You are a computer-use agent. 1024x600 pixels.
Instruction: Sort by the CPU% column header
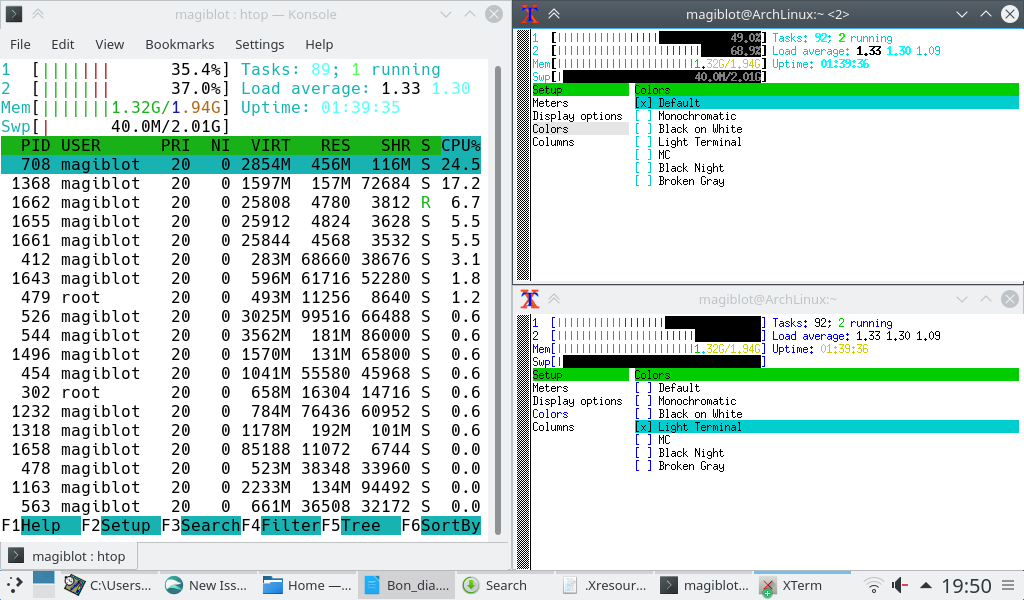pos(461,146)
